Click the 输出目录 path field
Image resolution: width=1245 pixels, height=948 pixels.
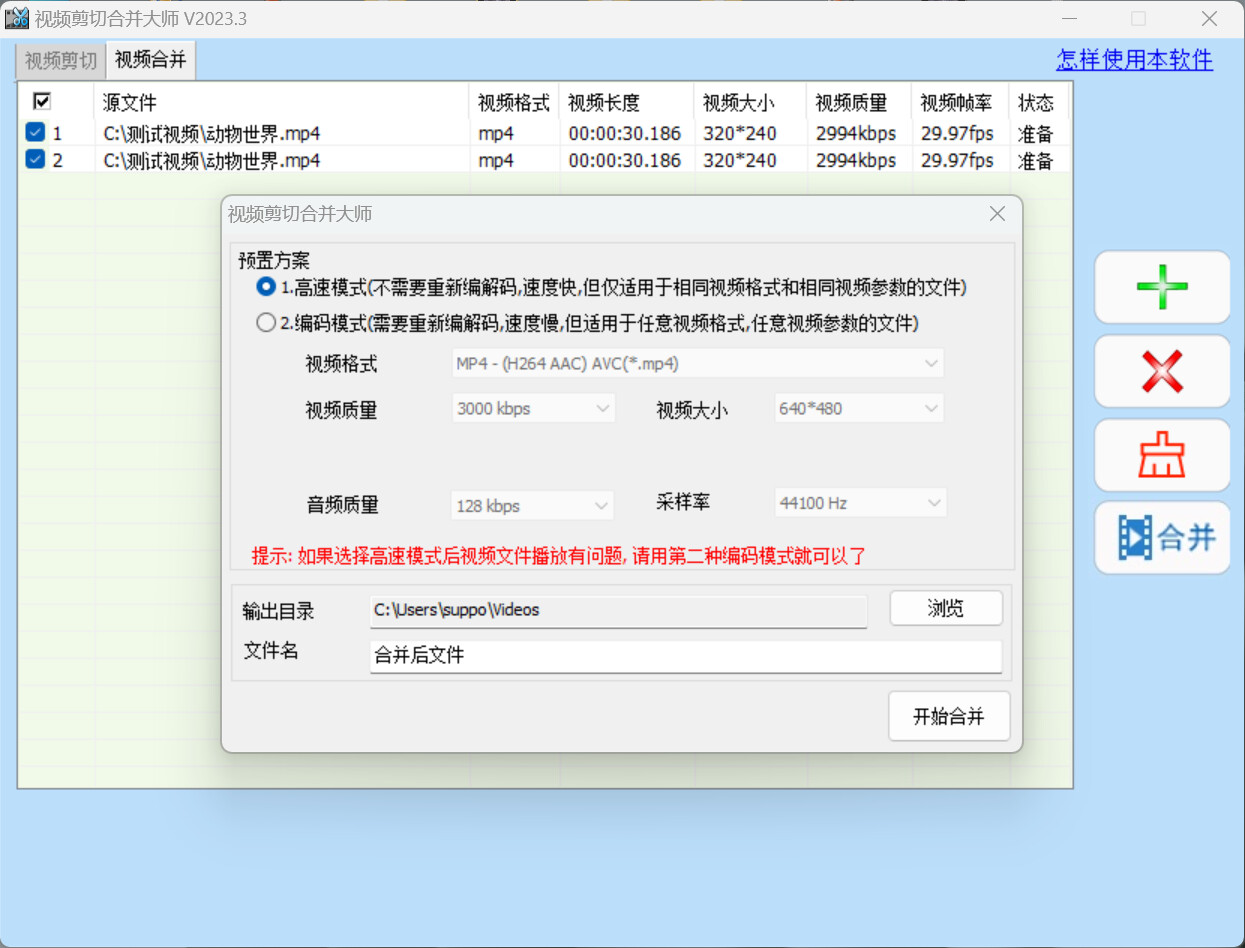(x=618, y=610)
